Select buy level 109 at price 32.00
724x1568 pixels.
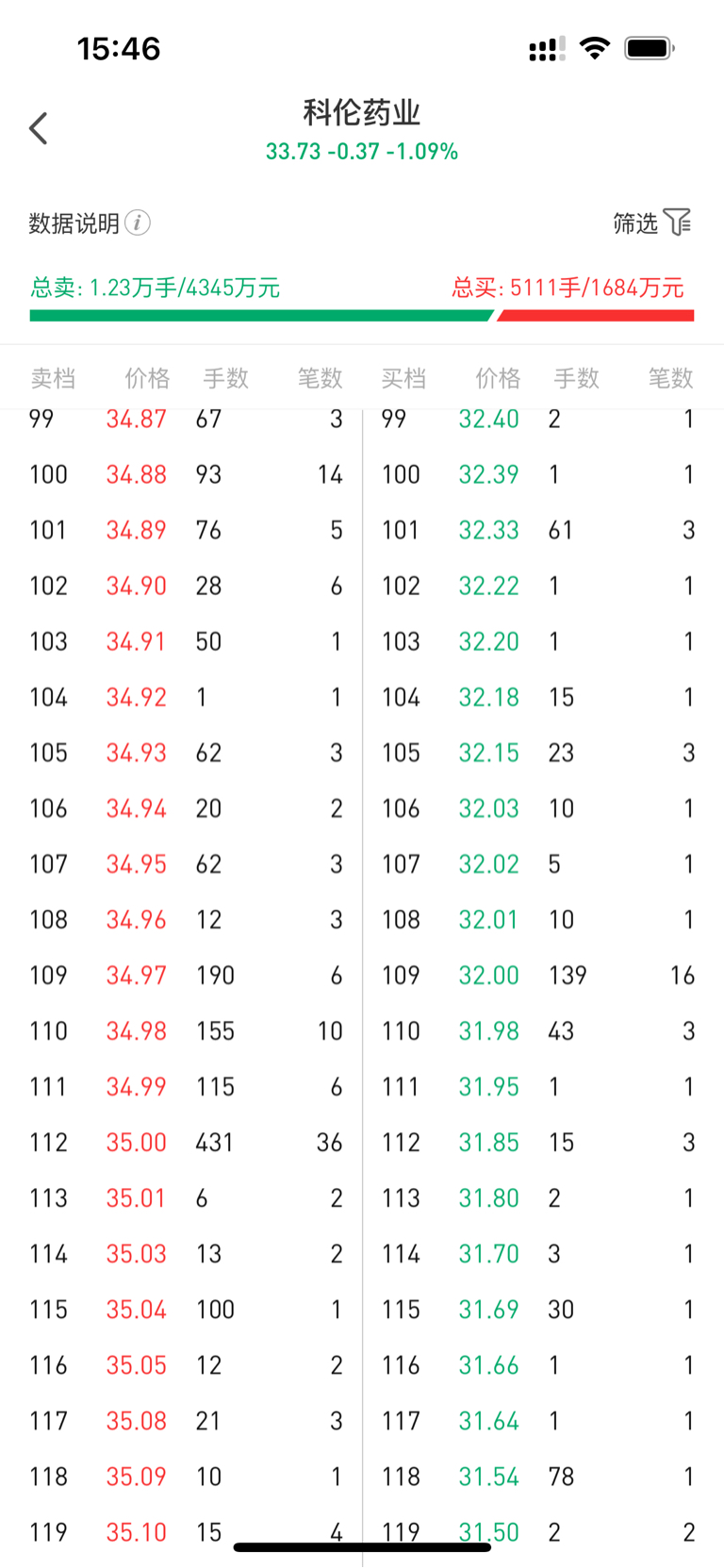coord(488,975)
